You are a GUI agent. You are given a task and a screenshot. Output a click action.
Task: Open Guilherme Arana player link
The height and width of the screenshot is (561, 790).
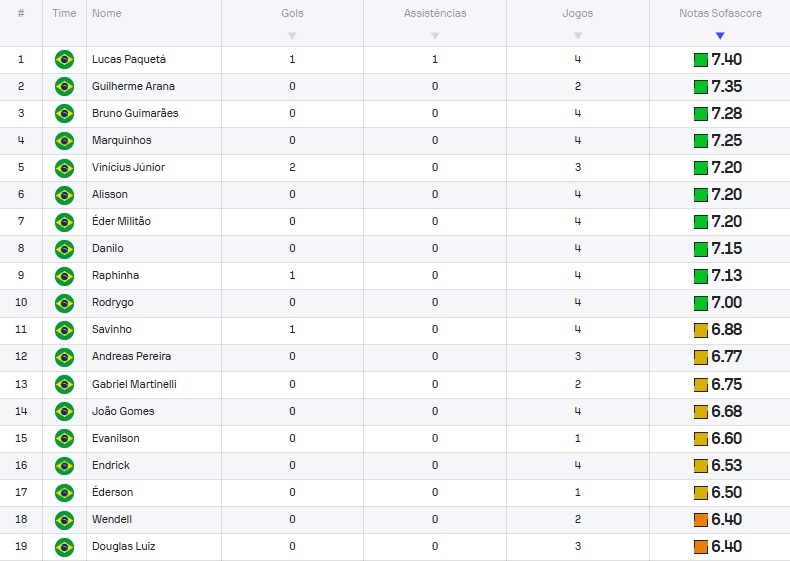tap(134, 86)
